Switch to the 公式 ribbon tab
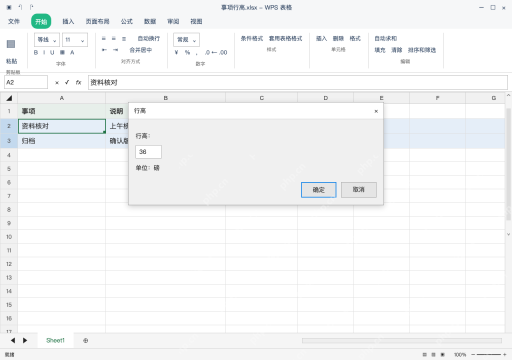 (x=127, y=21)
